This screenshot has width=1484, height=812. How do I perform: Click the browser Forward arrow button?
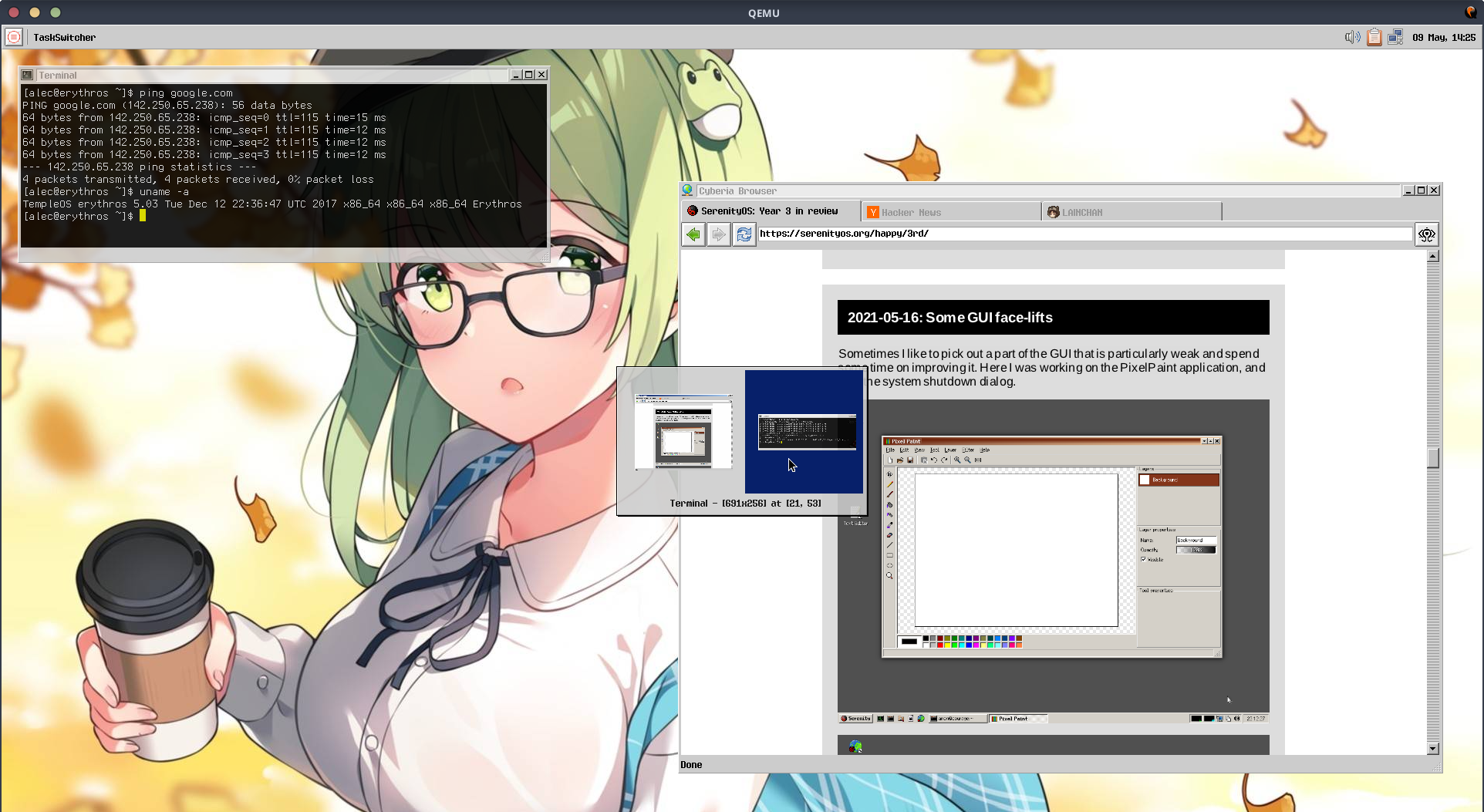click(718, 234)
